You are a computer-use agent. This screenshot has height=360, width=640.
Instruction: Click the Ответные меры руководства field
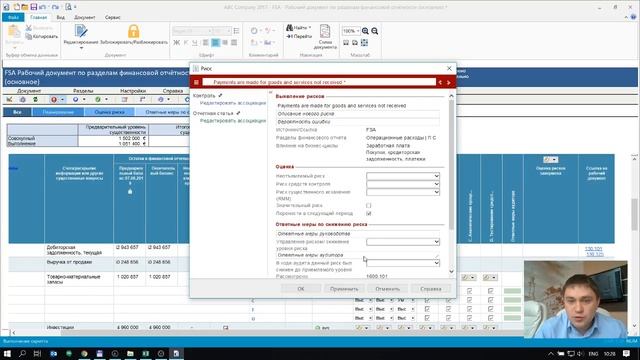[x=358, y=234]
